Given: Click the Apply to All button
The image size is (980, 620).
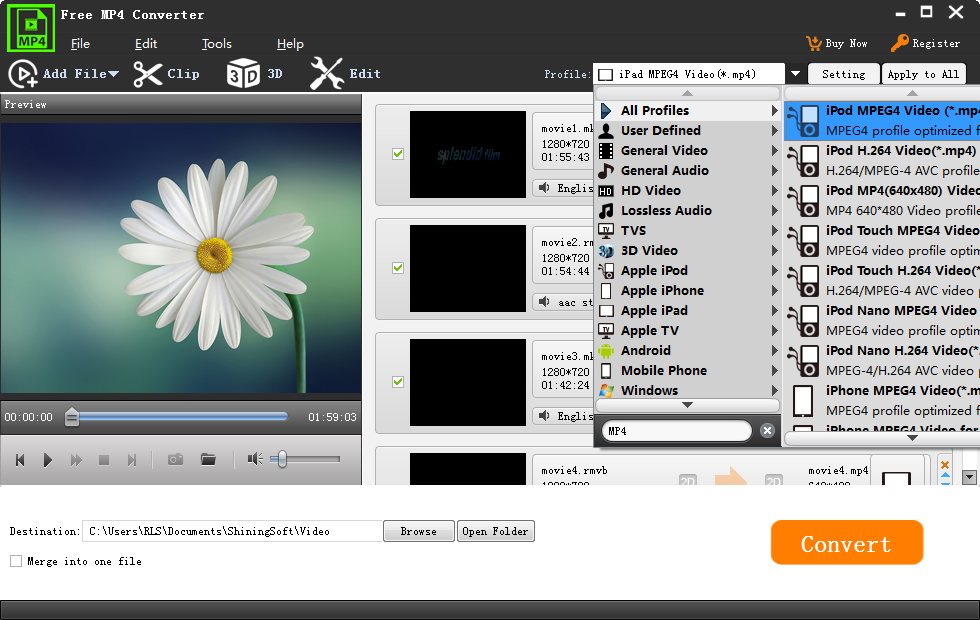Looking at the screenshot, I should pyautogui.click(x=923, y=74).
